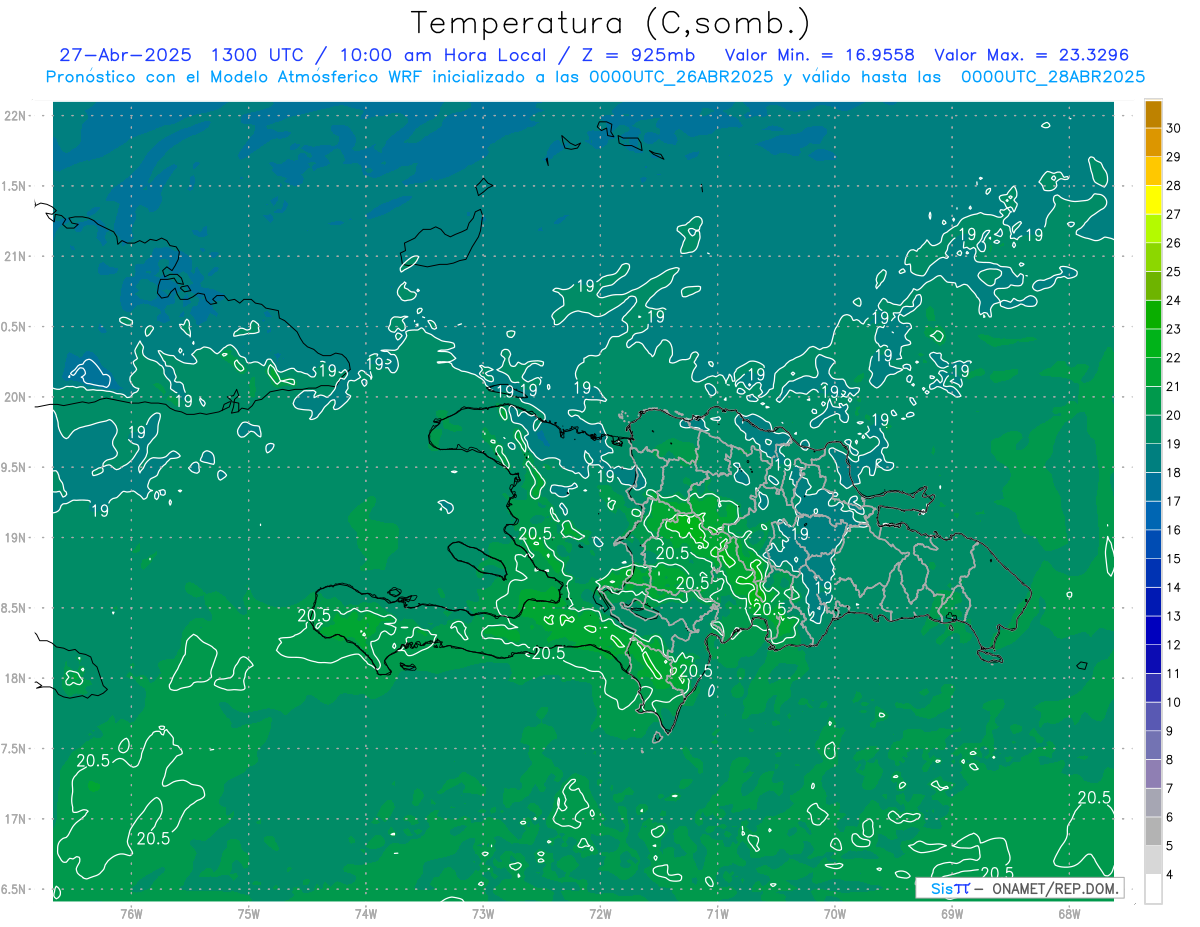Click the color bar label "25"
Image resolution: width=1200 pixels, height=927 pixels.
coord(1174,271)
